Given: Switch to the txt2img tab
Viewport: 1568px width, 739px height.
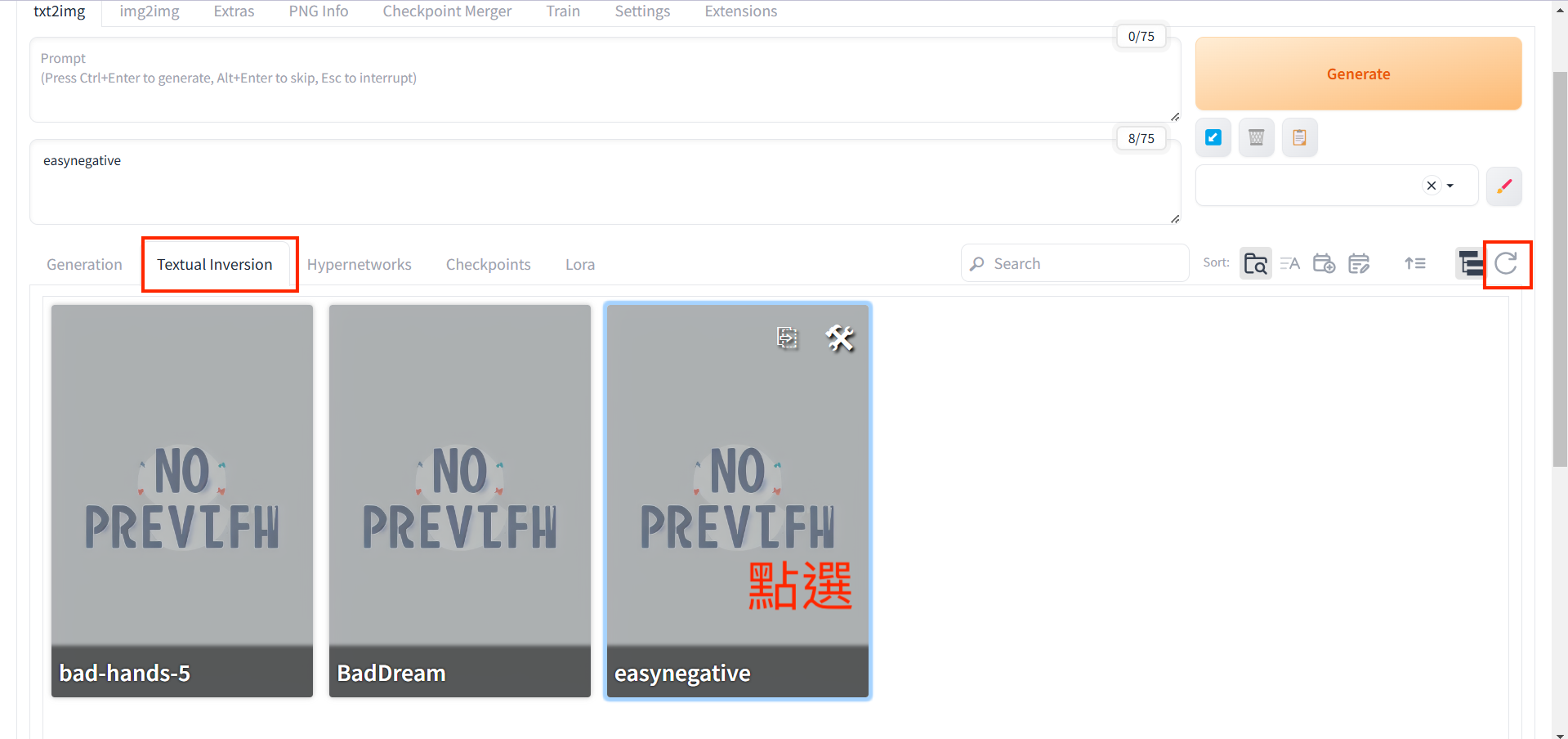Looking at the screenshot, I should (x=60, y=11).
